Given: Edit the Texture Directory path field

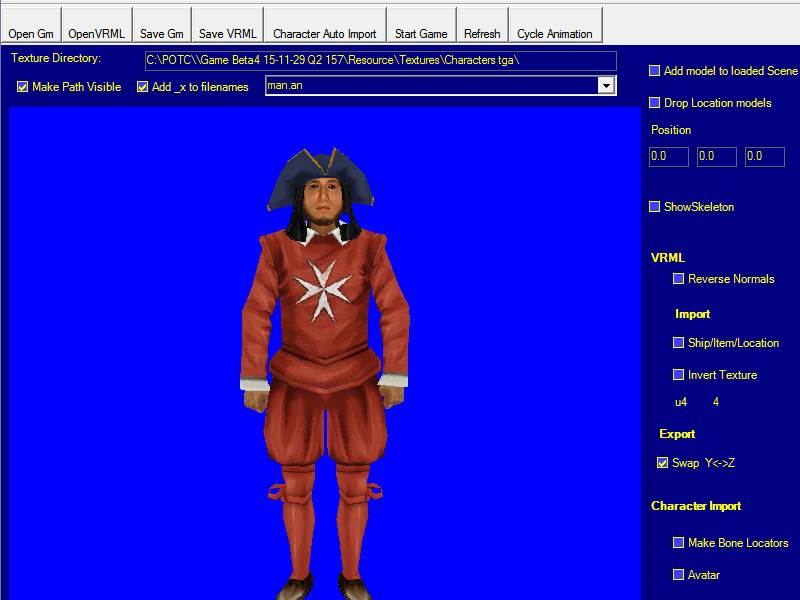Looking at the screenshot, I should click(x=380, y=61).
